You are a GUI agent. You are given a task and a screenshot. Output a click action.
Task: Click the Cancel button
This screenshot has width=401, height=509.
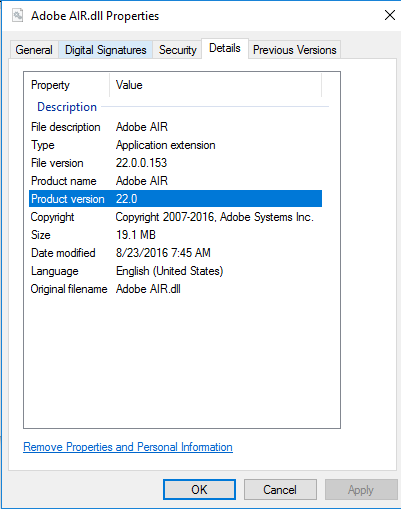(280, 490)
